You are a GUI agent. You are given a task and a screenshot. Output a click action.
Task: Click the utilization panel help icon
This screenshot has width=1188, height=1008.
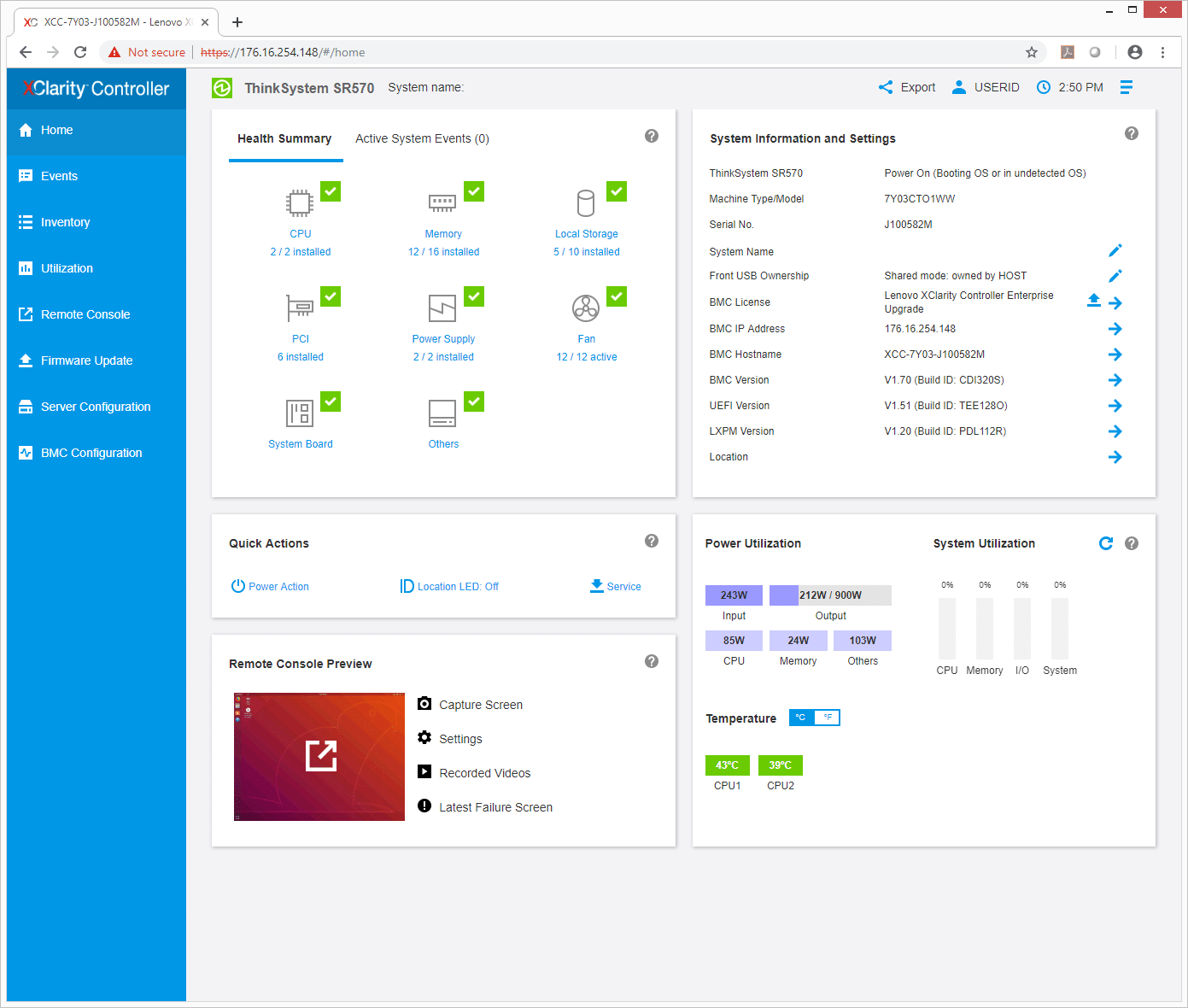click(x=1132, y=543)
